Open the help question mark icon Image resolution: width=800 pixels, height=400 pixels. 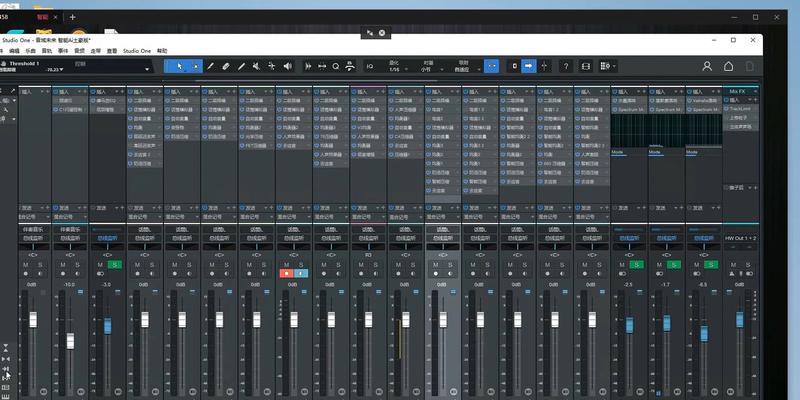pos(566,66)
